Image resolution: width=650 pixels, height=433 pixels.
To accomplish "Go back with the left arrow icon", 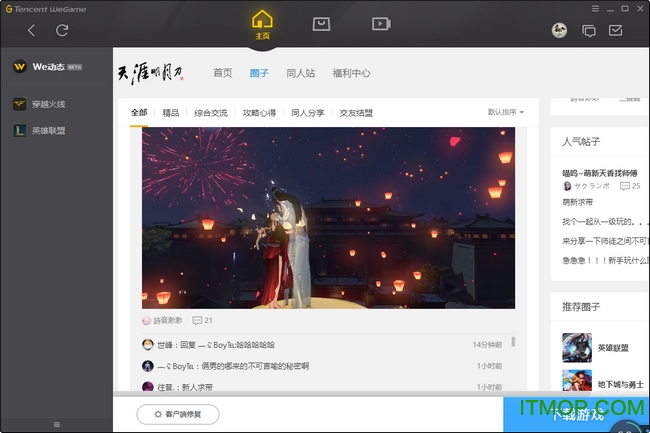I will tap(32, 30).
